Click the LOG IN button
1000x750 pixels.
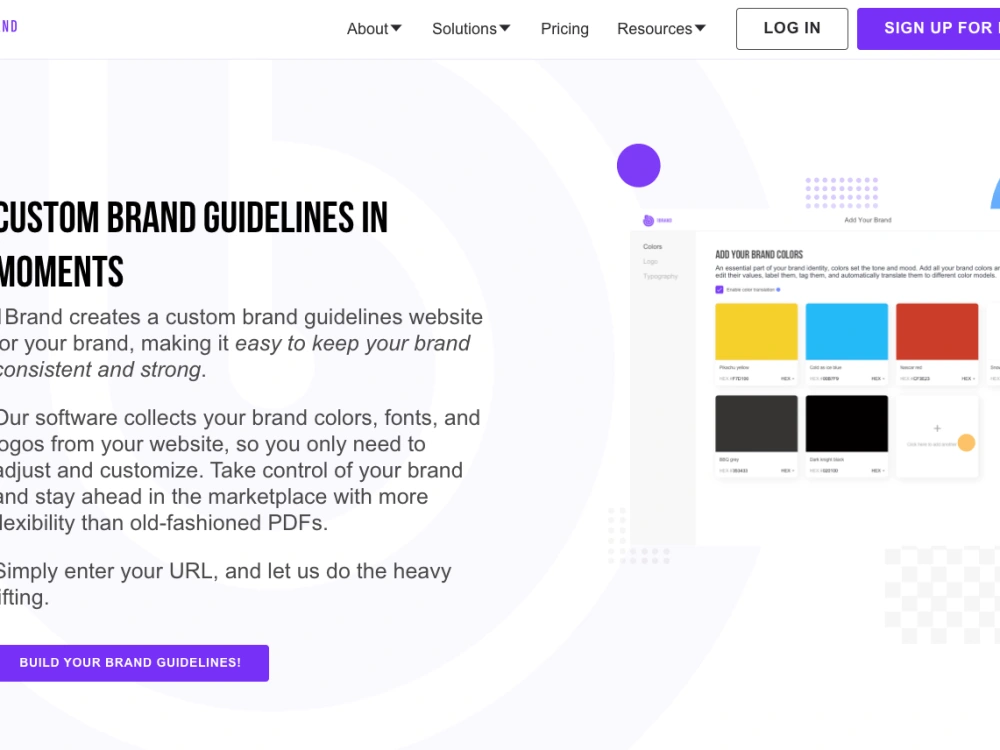792,29
